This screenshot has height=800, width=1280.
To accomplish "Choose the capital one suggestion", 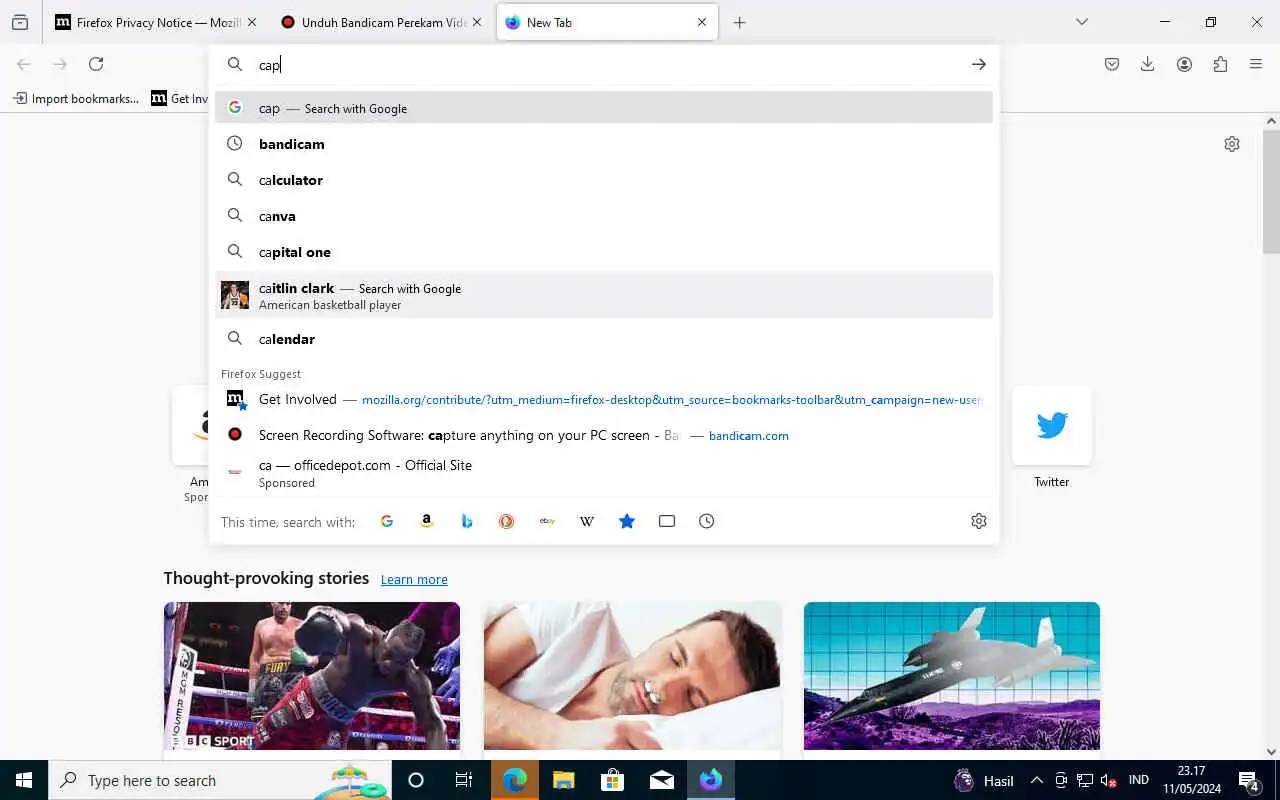I will [x=604, y=252].
